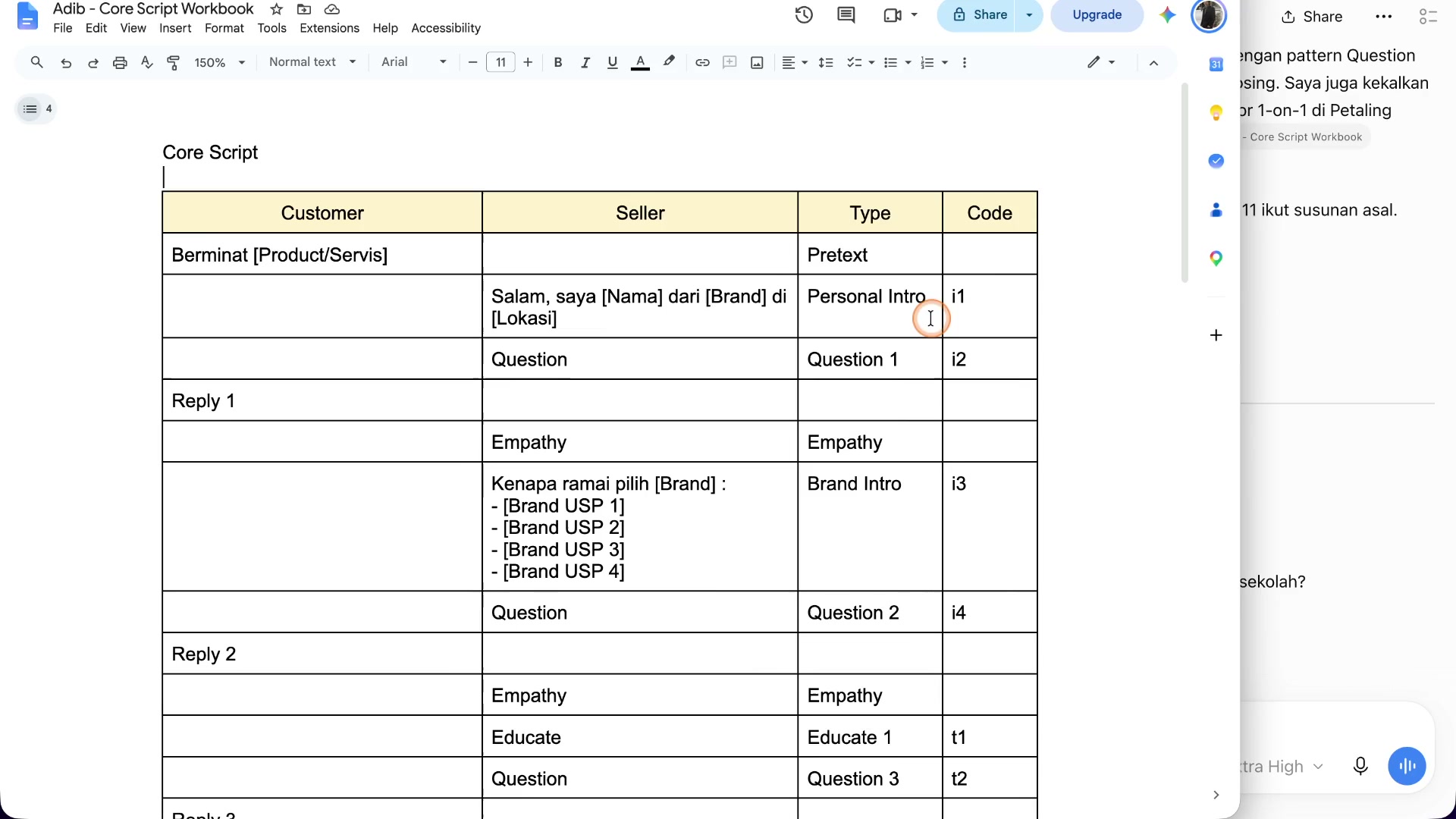Insert image using toolbar icon
The image size is (1456, 819).
click(x=757, y=62)
